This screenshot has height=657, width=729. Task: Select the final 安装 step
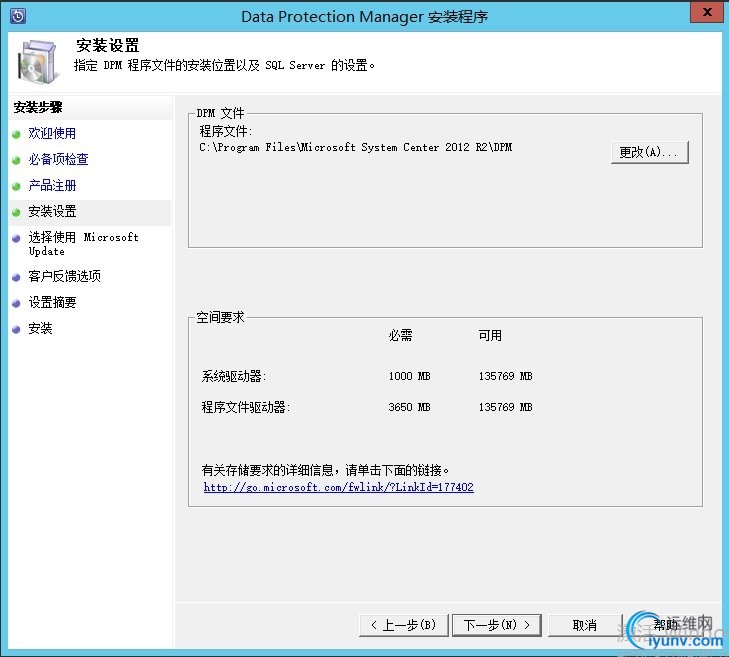[40, 328]
